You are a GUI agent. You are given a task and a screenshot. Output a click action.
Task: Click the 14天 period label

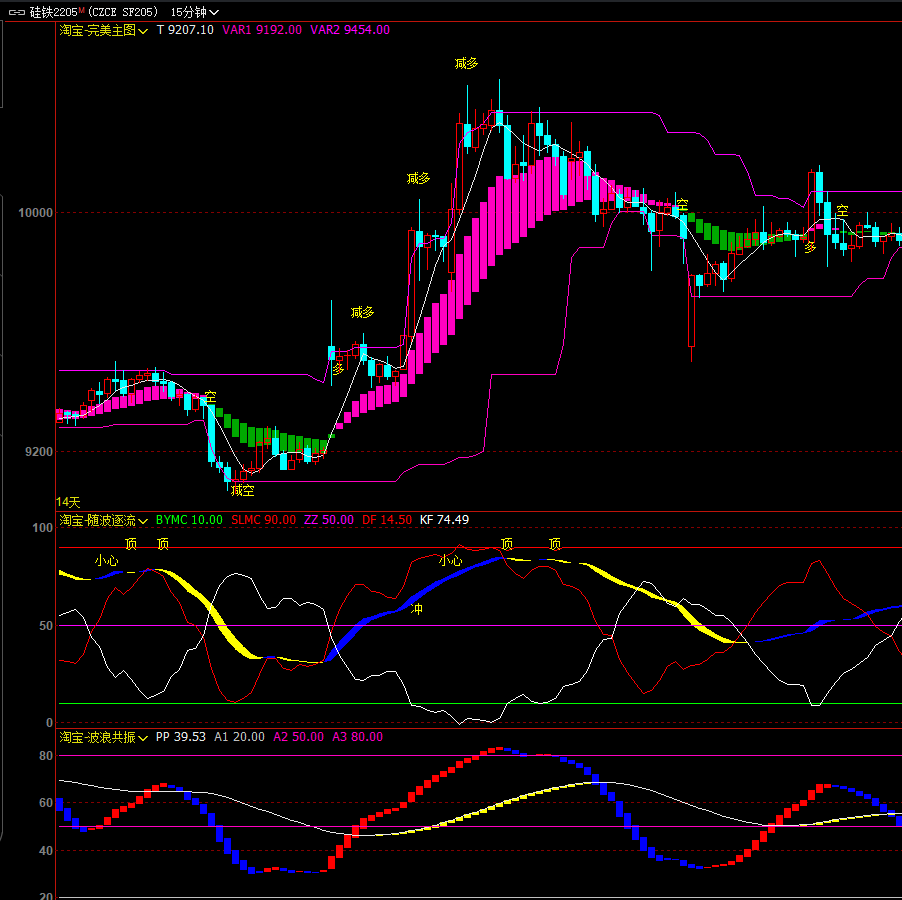point(68,501)
